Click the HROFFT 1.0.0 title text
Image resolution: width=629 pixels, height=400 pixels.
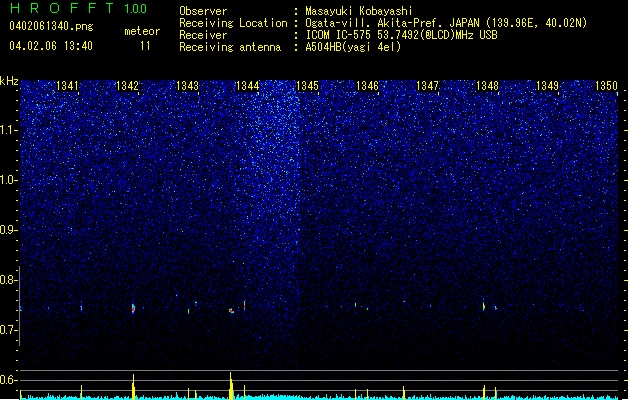click(x=78, y=8)
